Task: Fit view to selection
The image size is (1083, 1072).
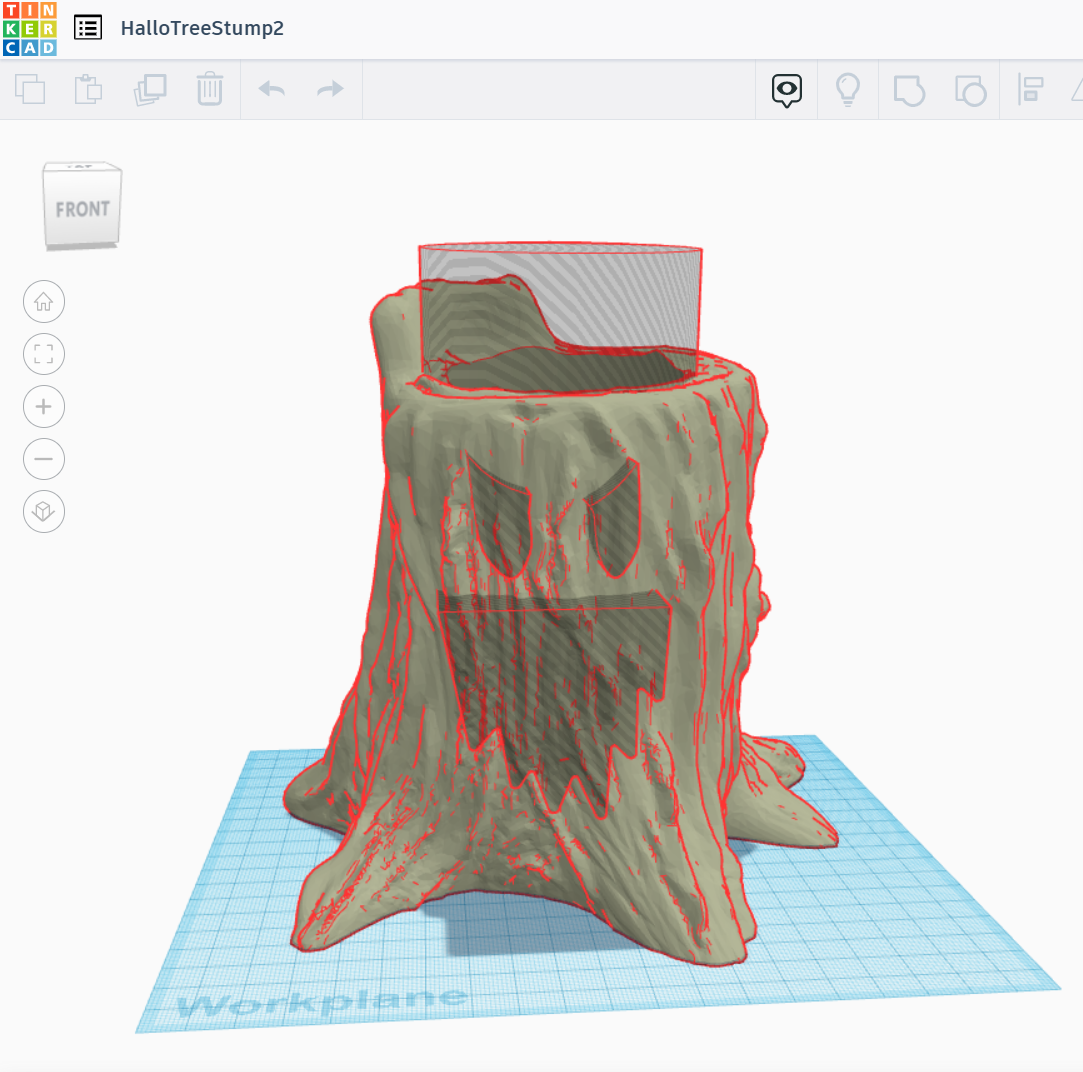Action: 44,354
